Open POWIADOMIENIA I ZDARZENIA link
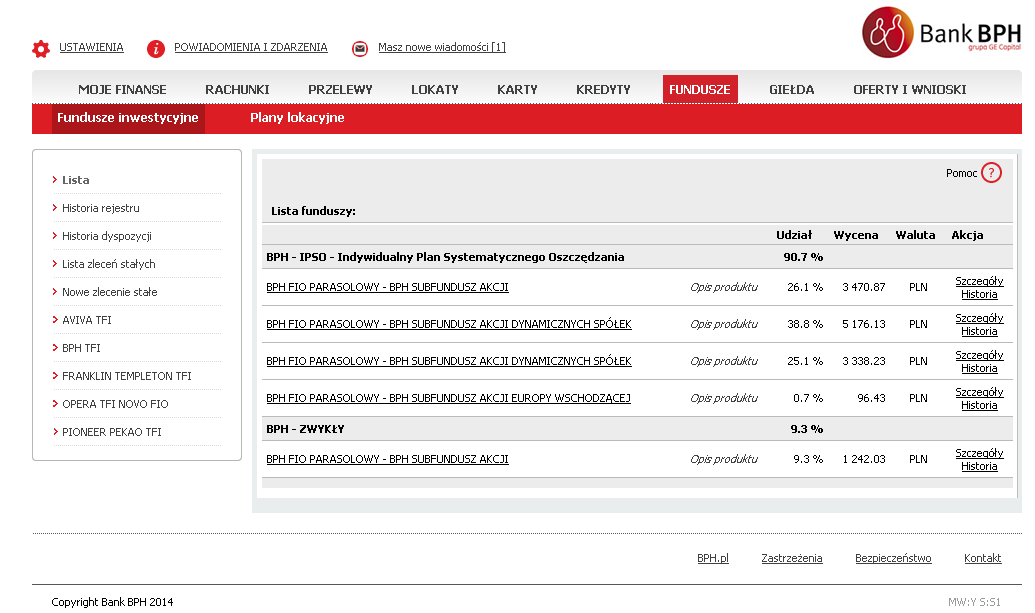This screenshot has height=613, width=1035. point(251,47)
